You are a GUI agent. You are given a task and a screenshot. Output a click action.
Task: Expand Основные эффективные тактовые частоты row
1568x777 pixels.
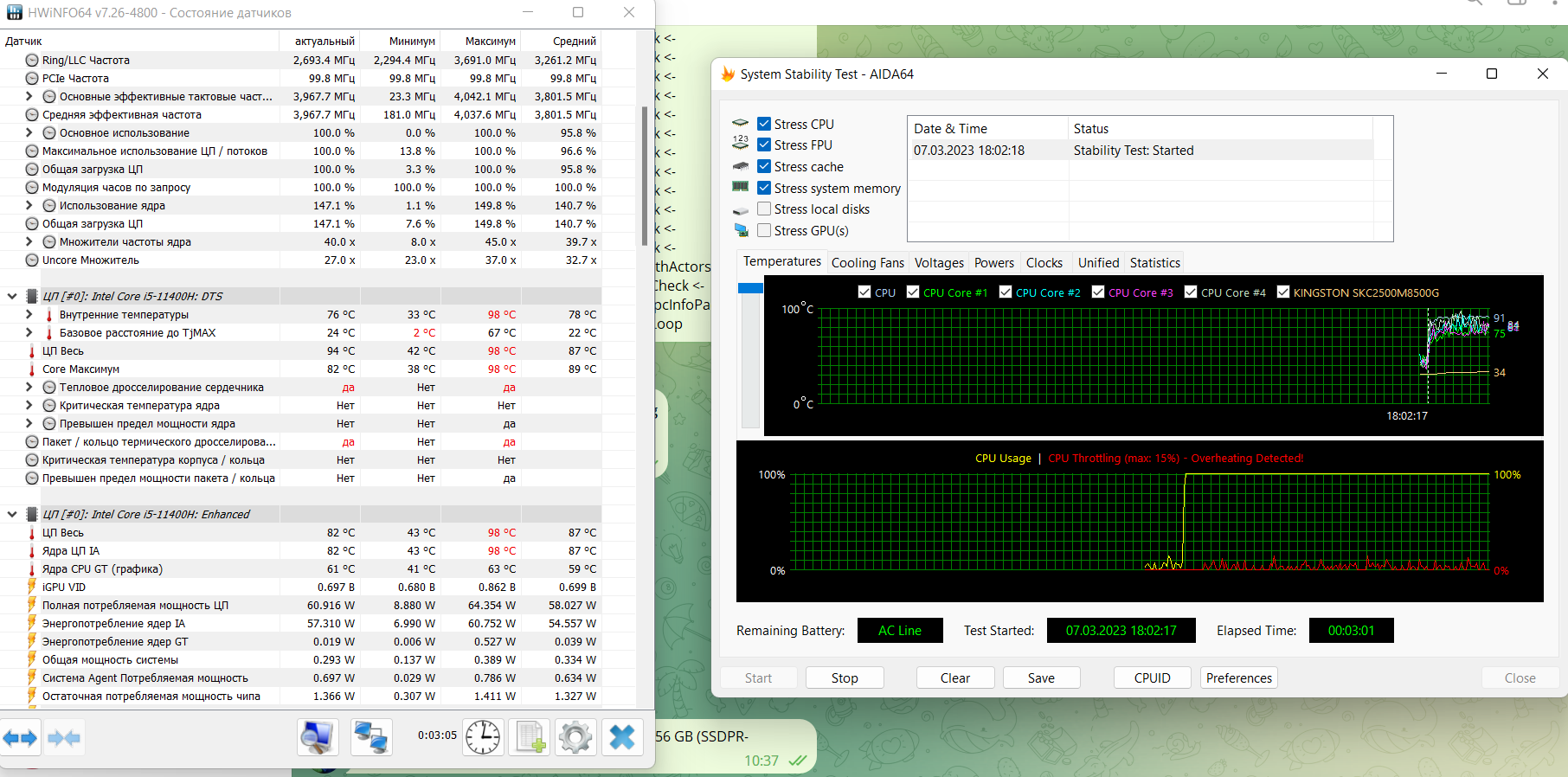29,96
